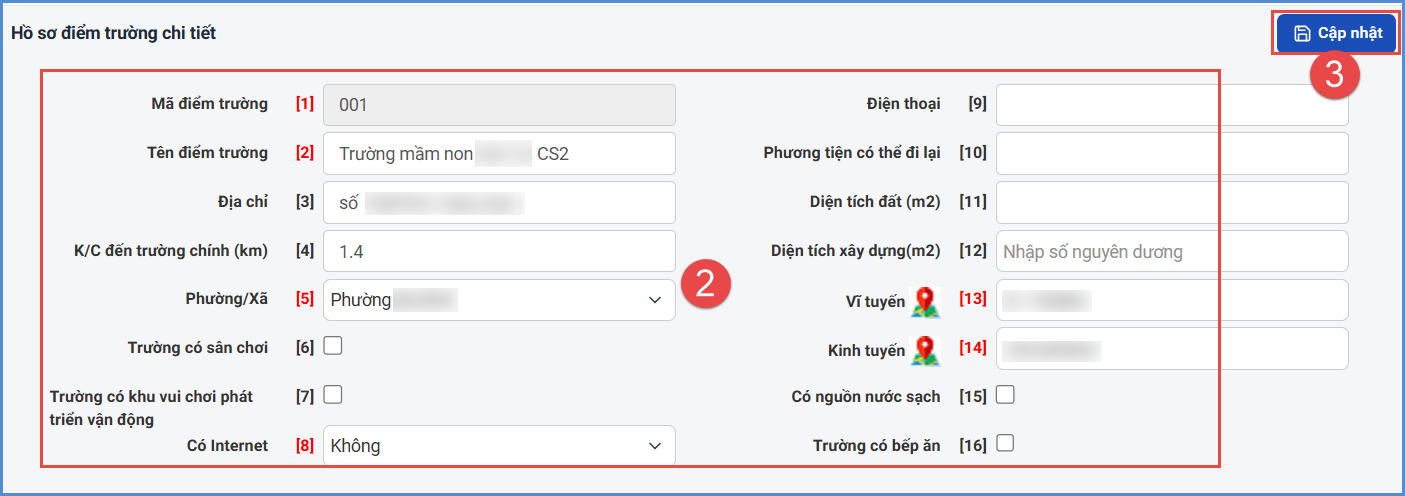Click the Địa chỉ input field

pos(499,202)
